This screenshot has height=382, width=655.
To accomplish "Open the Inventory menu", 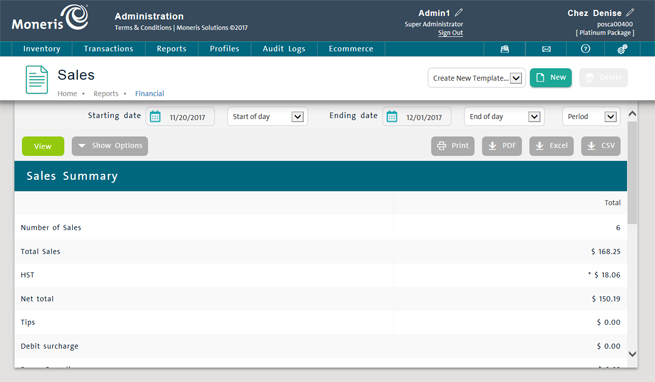I will pos(42,48).
